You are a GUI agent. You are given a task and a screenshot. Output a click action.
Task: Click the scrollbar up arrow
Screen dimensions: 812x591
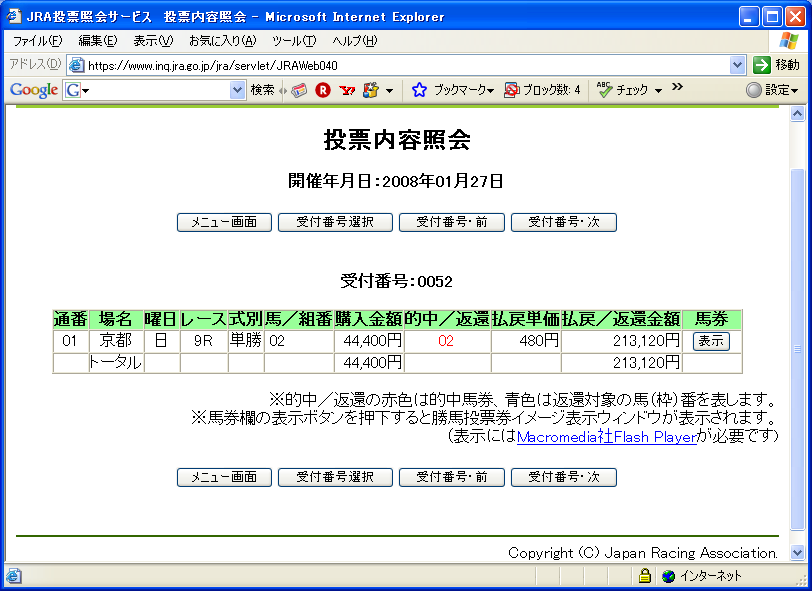(x=798, y=113)
